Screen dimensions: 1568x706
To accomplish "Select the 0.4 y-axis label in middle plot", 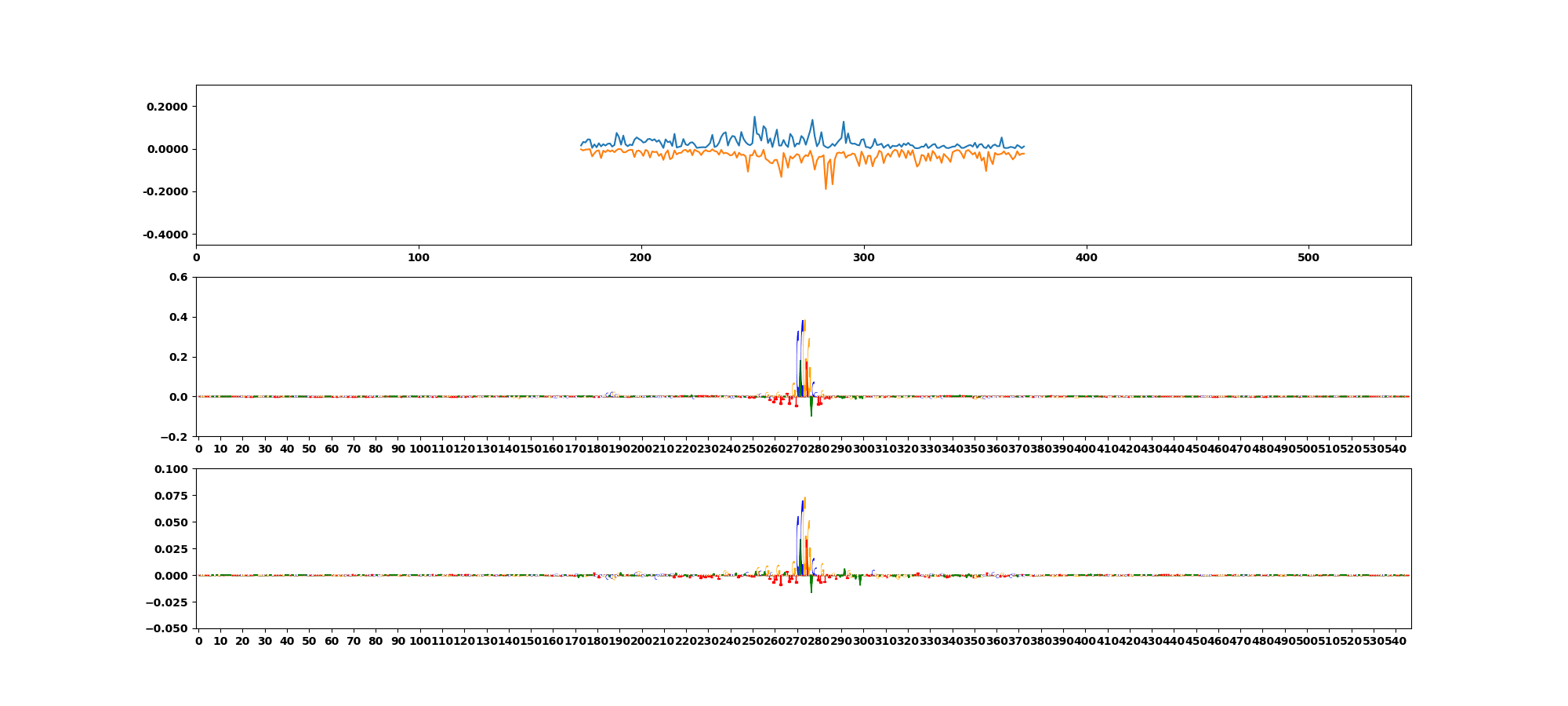I will point(178,317).
